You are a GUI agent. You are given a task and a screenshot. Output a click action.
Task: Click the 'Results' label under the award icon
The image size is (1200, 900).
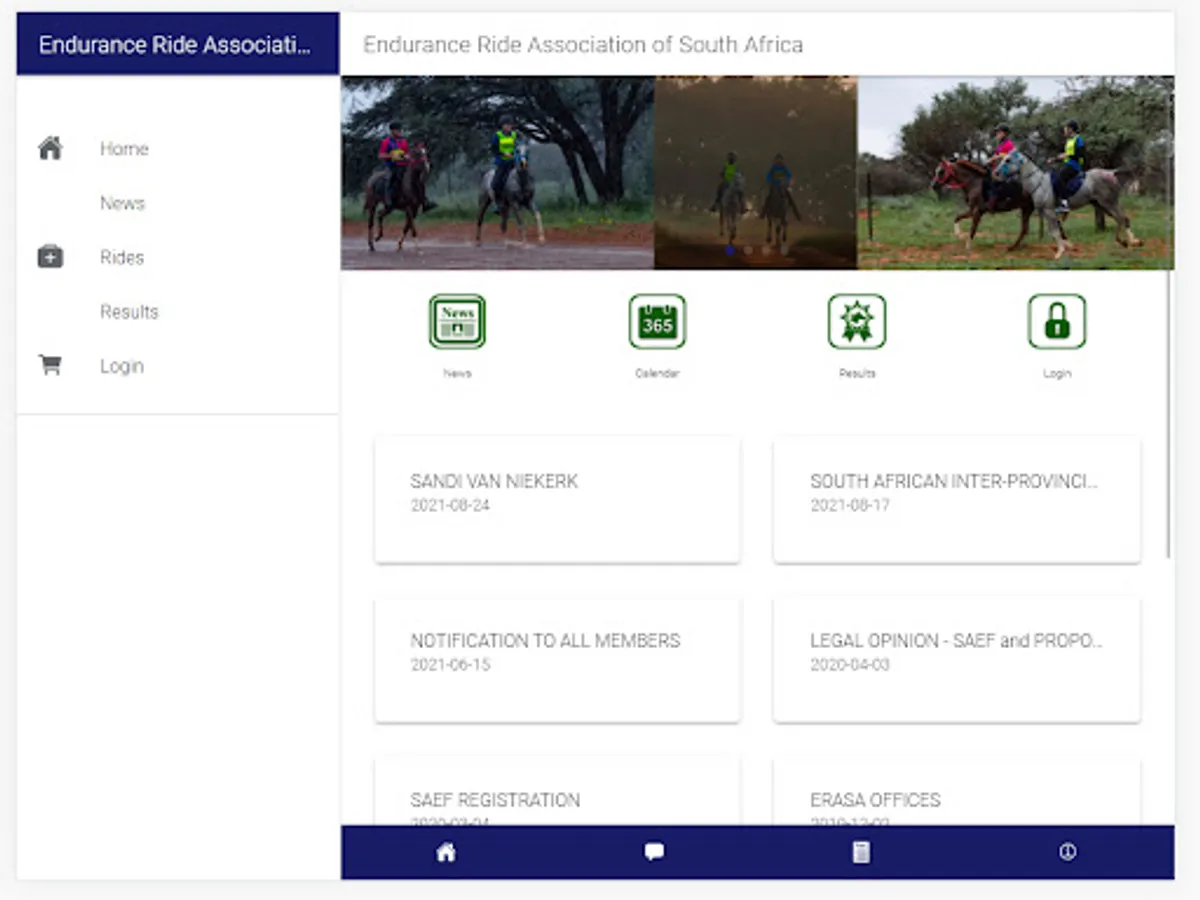click(857, 373)
